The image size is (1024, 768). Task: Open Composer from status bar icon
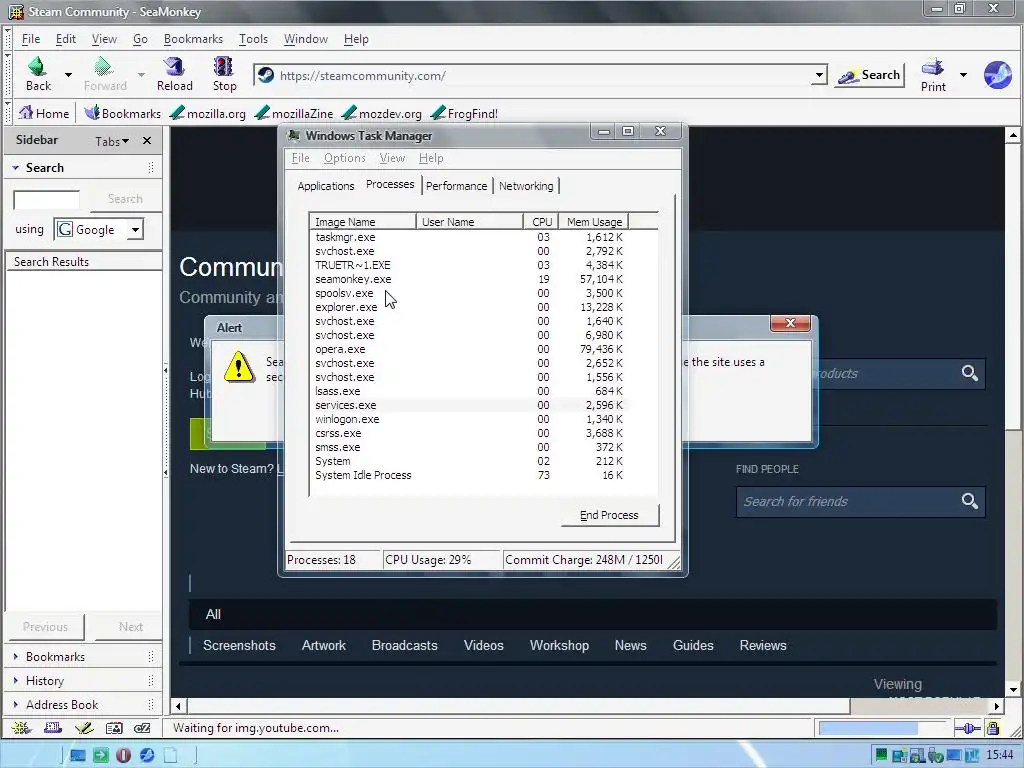(x=83, y=728)
